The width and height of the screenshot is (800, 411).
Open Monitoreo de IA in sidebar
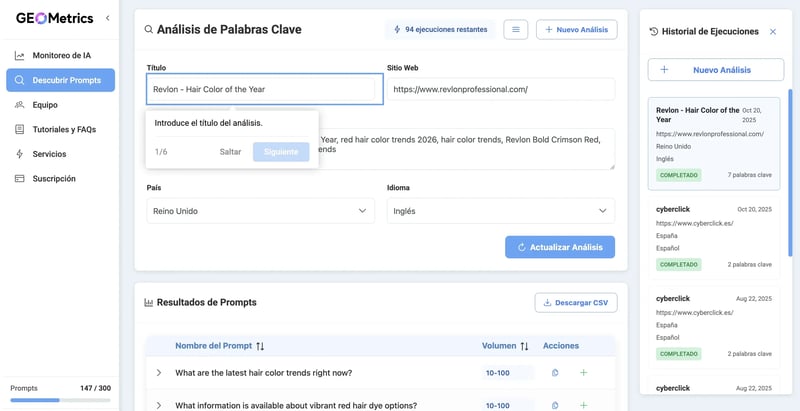[x=61, y=55]
